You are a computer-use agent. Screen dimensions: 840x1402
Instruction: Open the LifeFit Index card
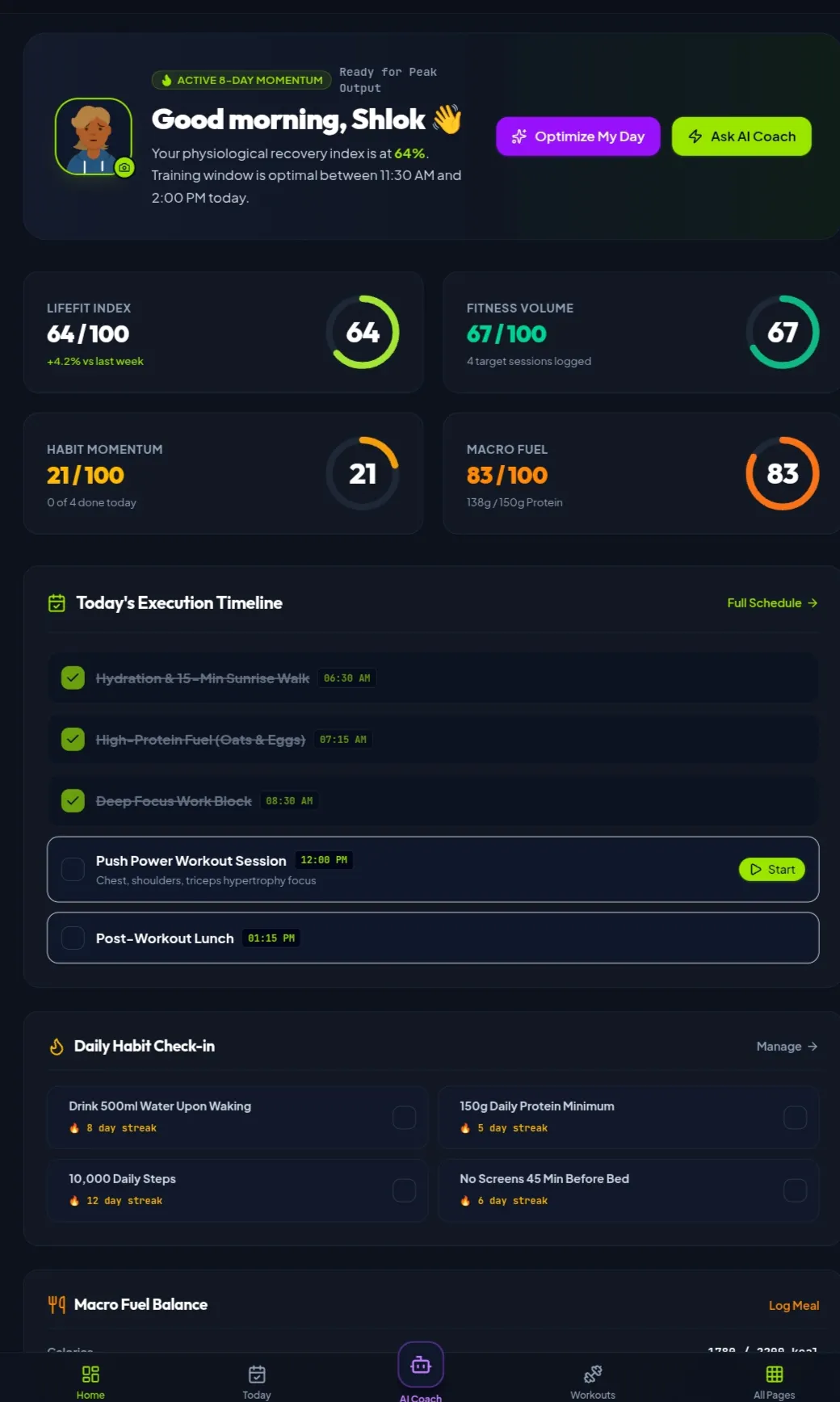[x=224, y=332]
